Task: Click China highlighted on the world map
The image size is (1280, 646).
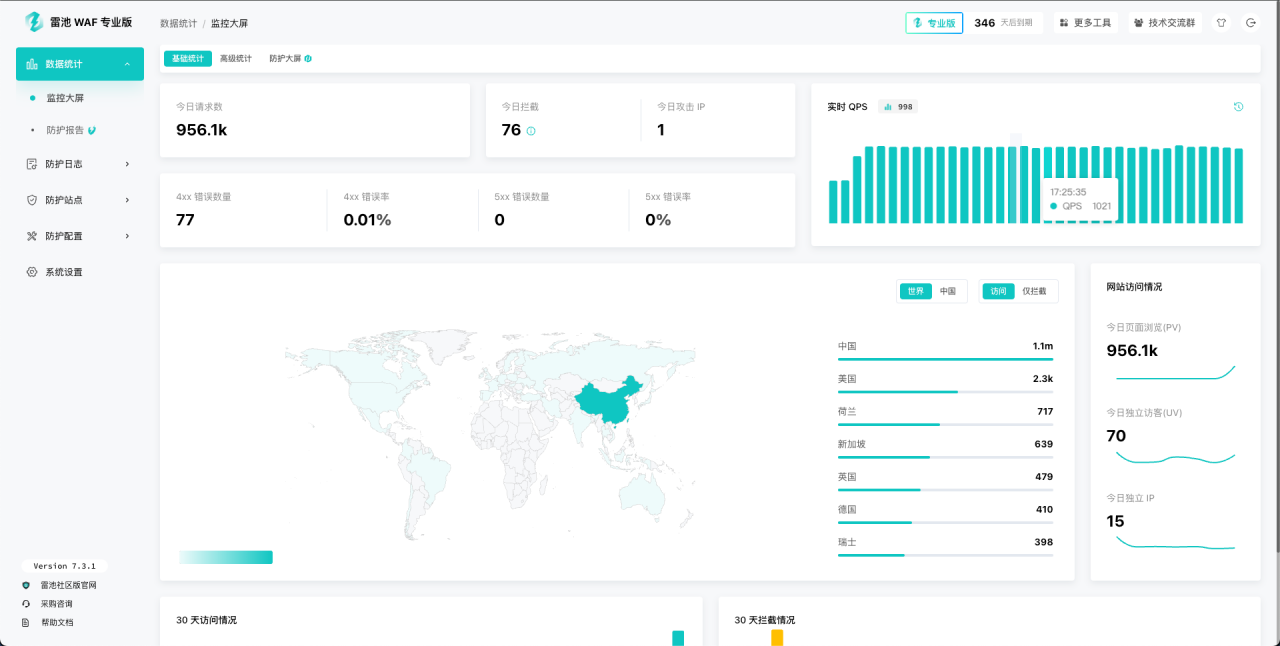Action: [x=608, y=400]
